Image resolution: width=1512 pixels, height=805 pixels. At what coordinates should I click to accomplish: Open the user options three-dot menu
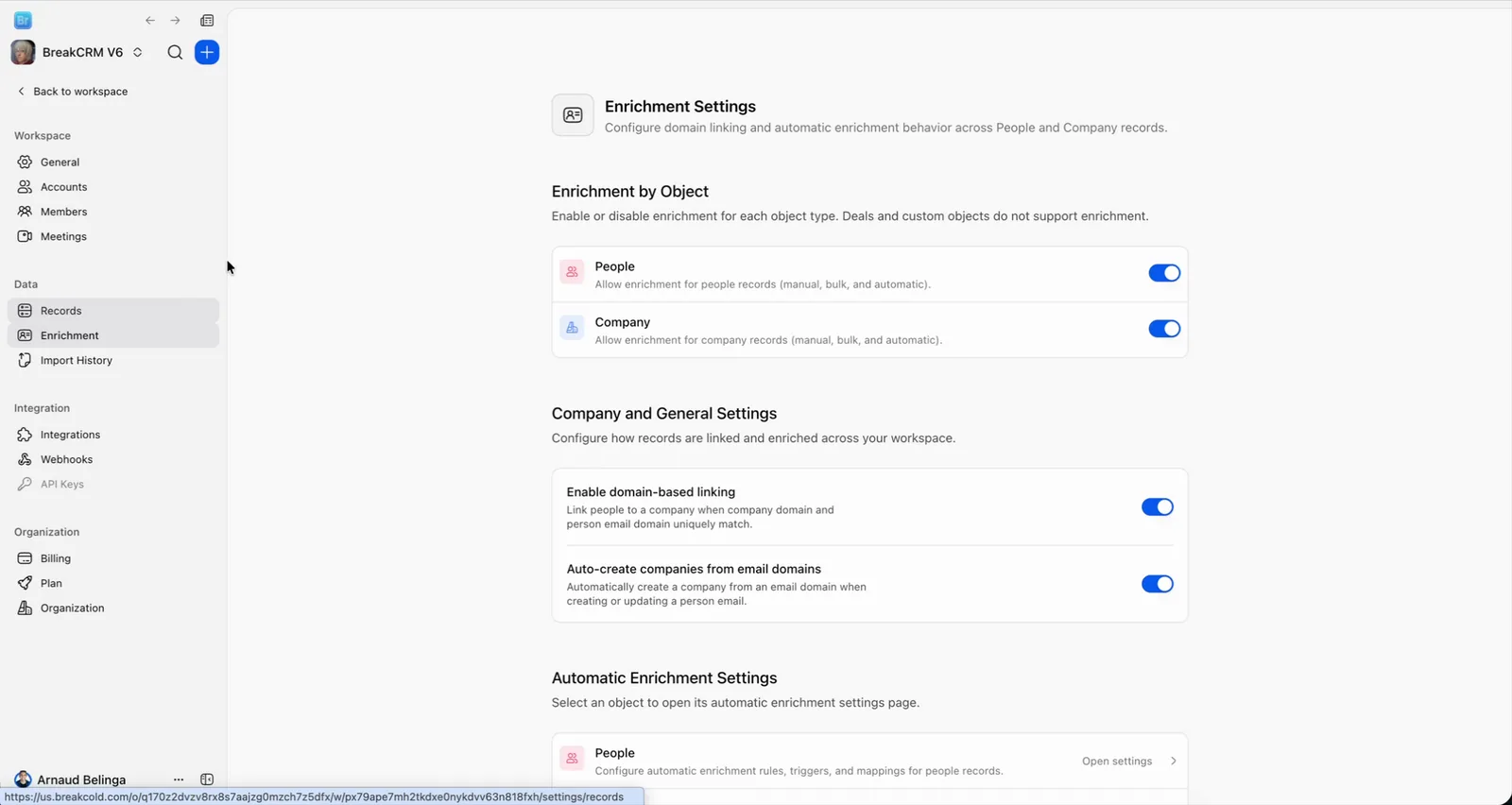point(179,779)
